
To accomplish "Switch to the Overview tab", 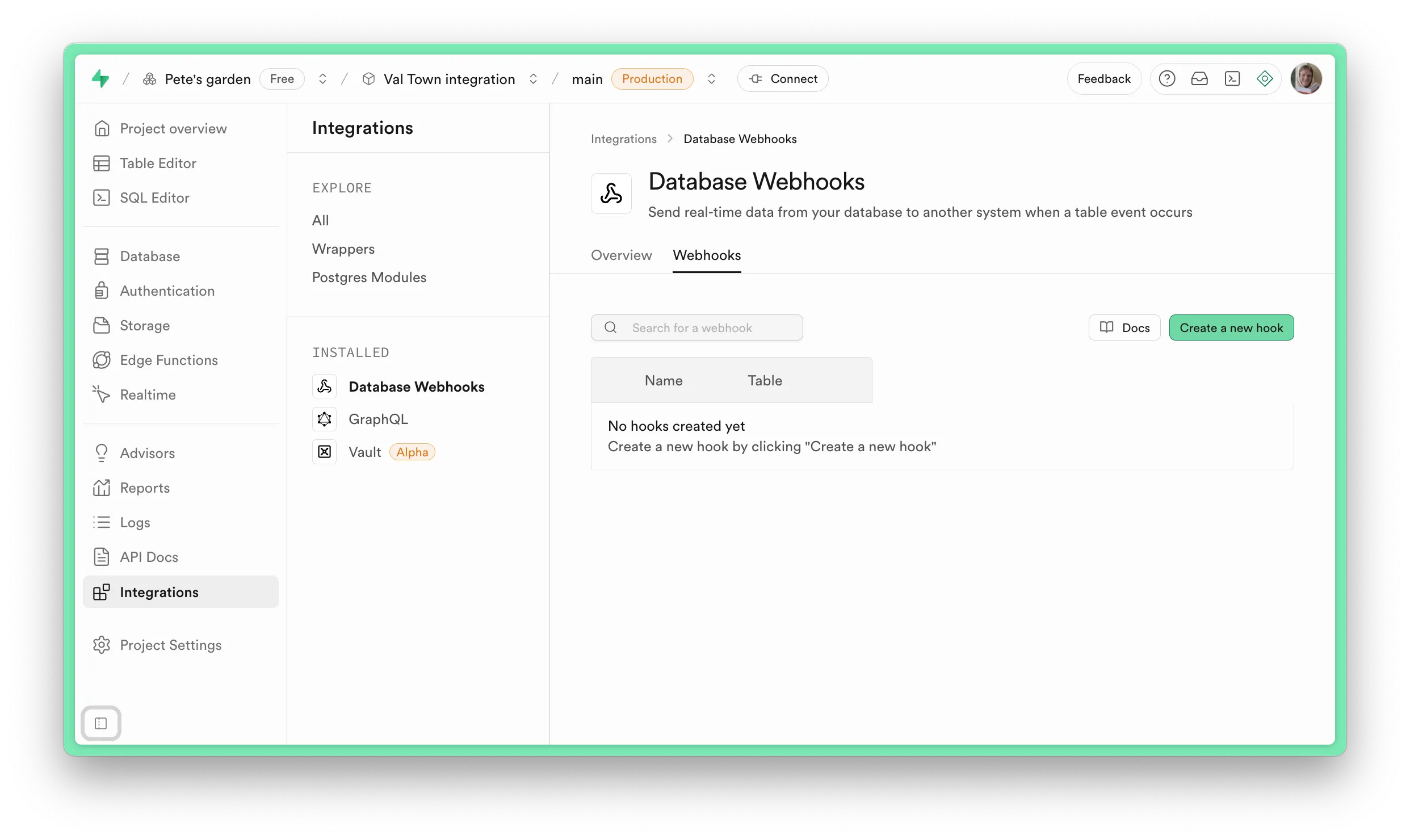I will pos(621,255).
